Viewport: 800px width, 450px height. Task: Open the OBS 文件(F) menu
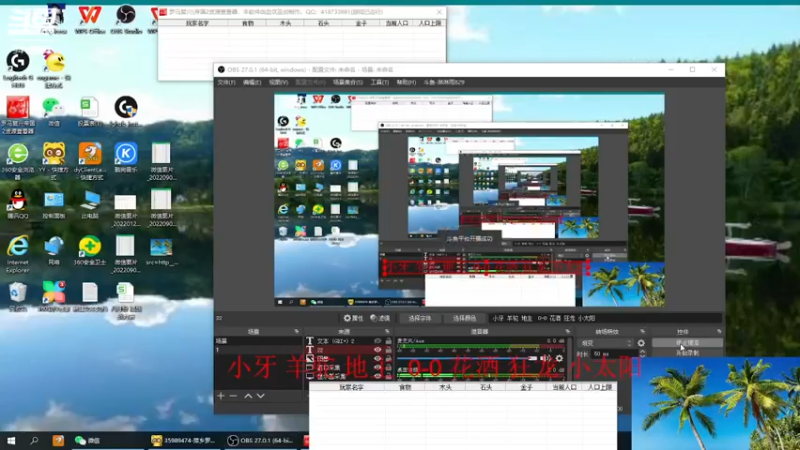point(226,82)
